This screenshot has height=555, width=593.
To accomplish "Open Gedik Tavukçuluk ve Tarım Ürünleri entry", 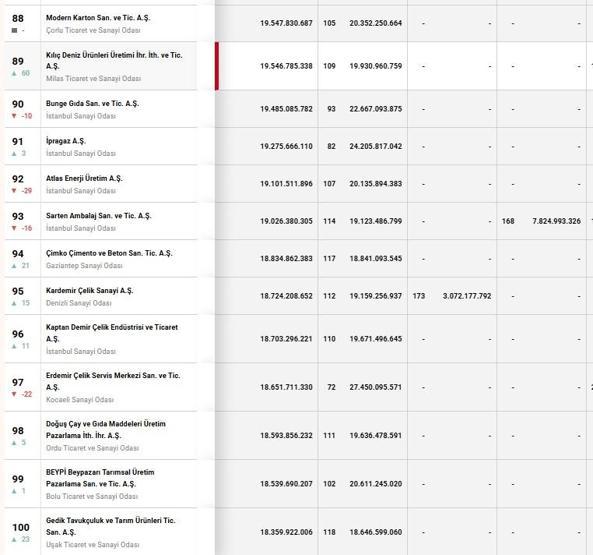I will [110, 526].
